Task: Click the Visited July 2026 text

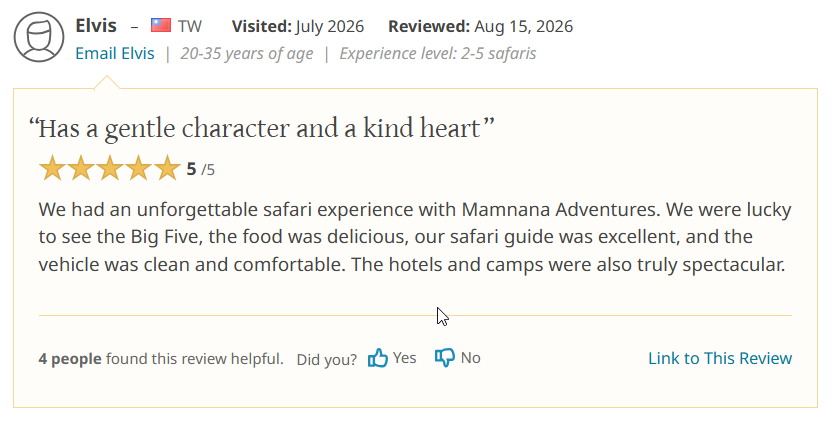Action: pos(298,26)
